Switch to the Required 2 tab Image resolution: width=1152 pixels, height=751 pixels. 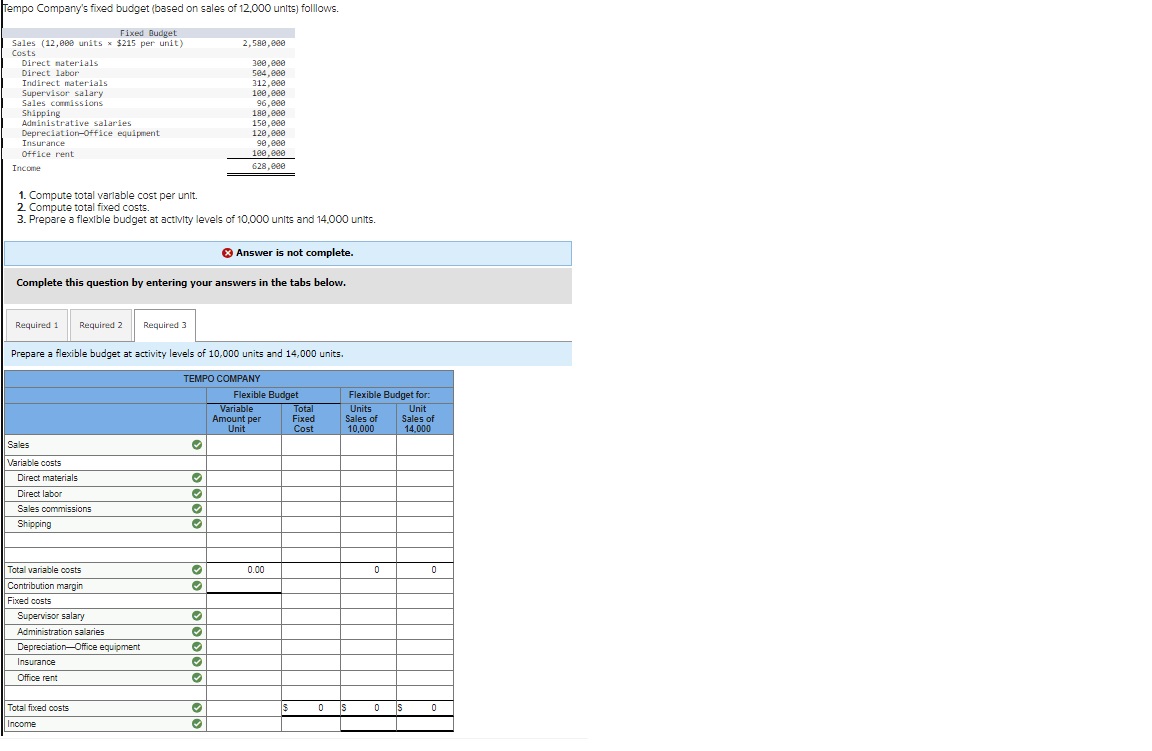tap(100, 325)
